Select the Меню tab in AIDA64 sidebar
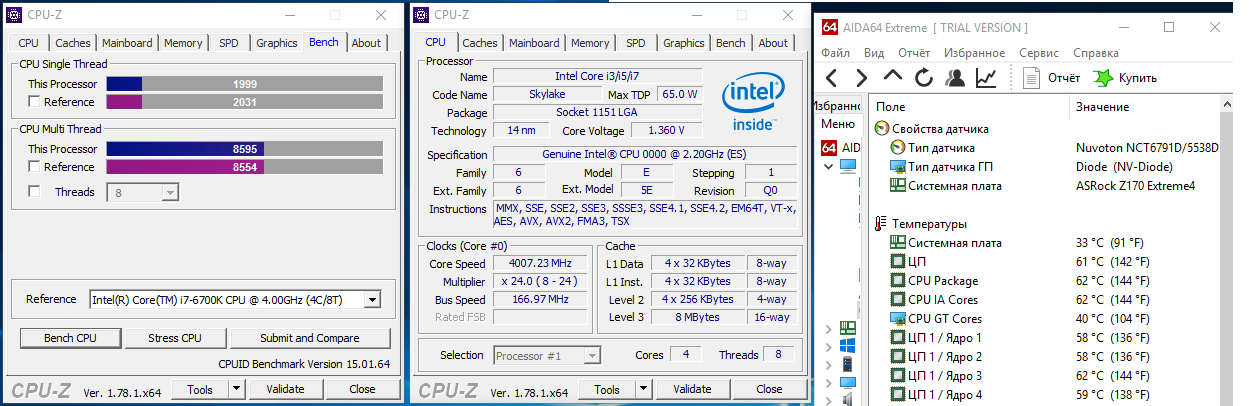 pos(838,124)
